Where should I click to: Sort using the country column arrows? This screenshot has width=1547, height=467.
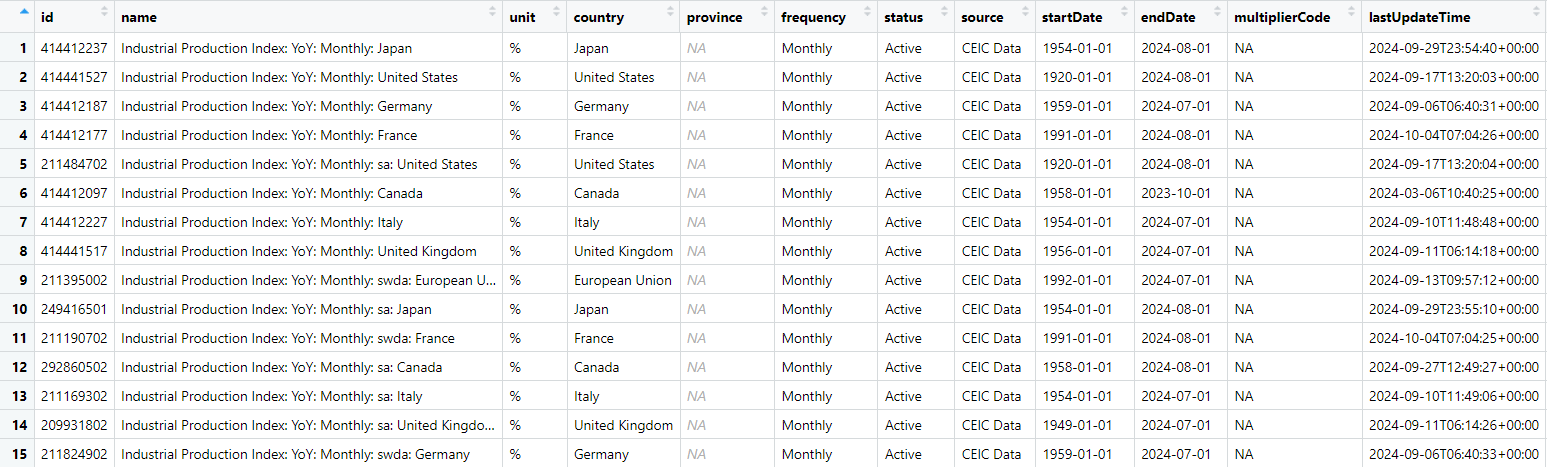coord(670,12)
